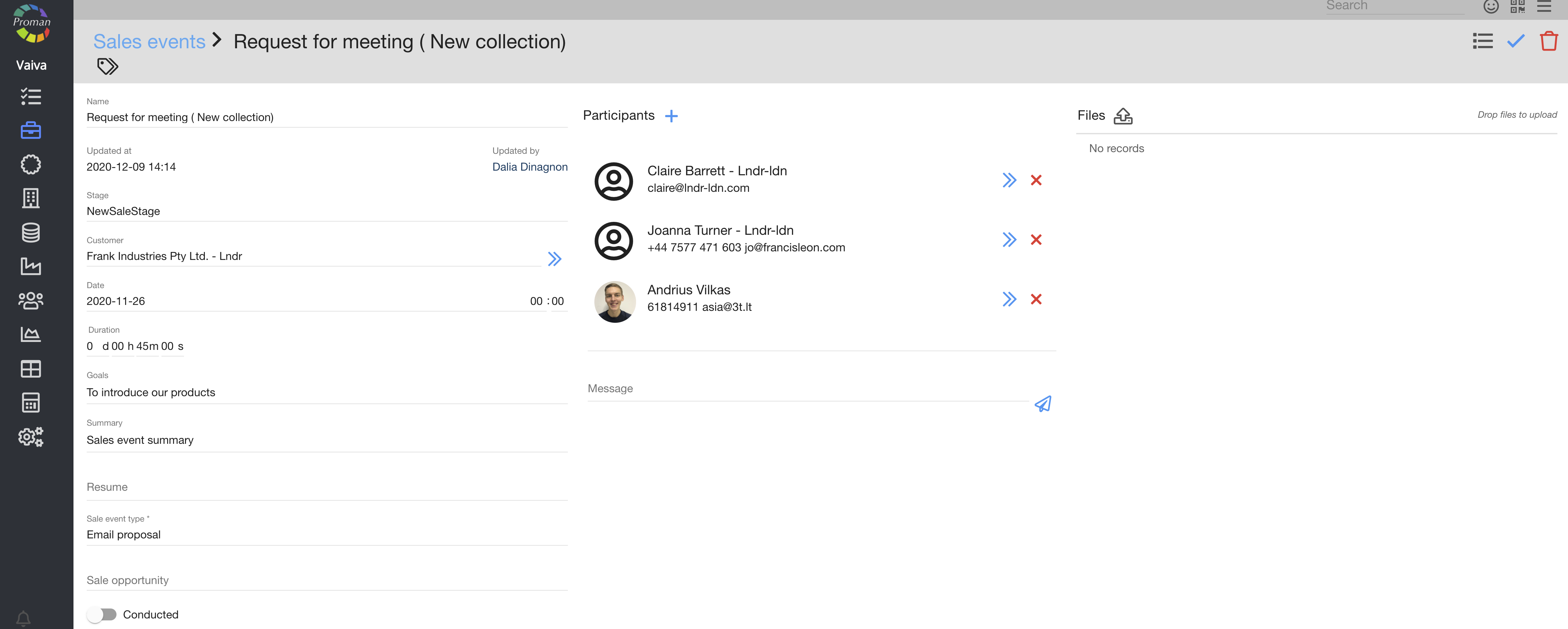Remove Claire Barrett from participants

coord(1036,180)
